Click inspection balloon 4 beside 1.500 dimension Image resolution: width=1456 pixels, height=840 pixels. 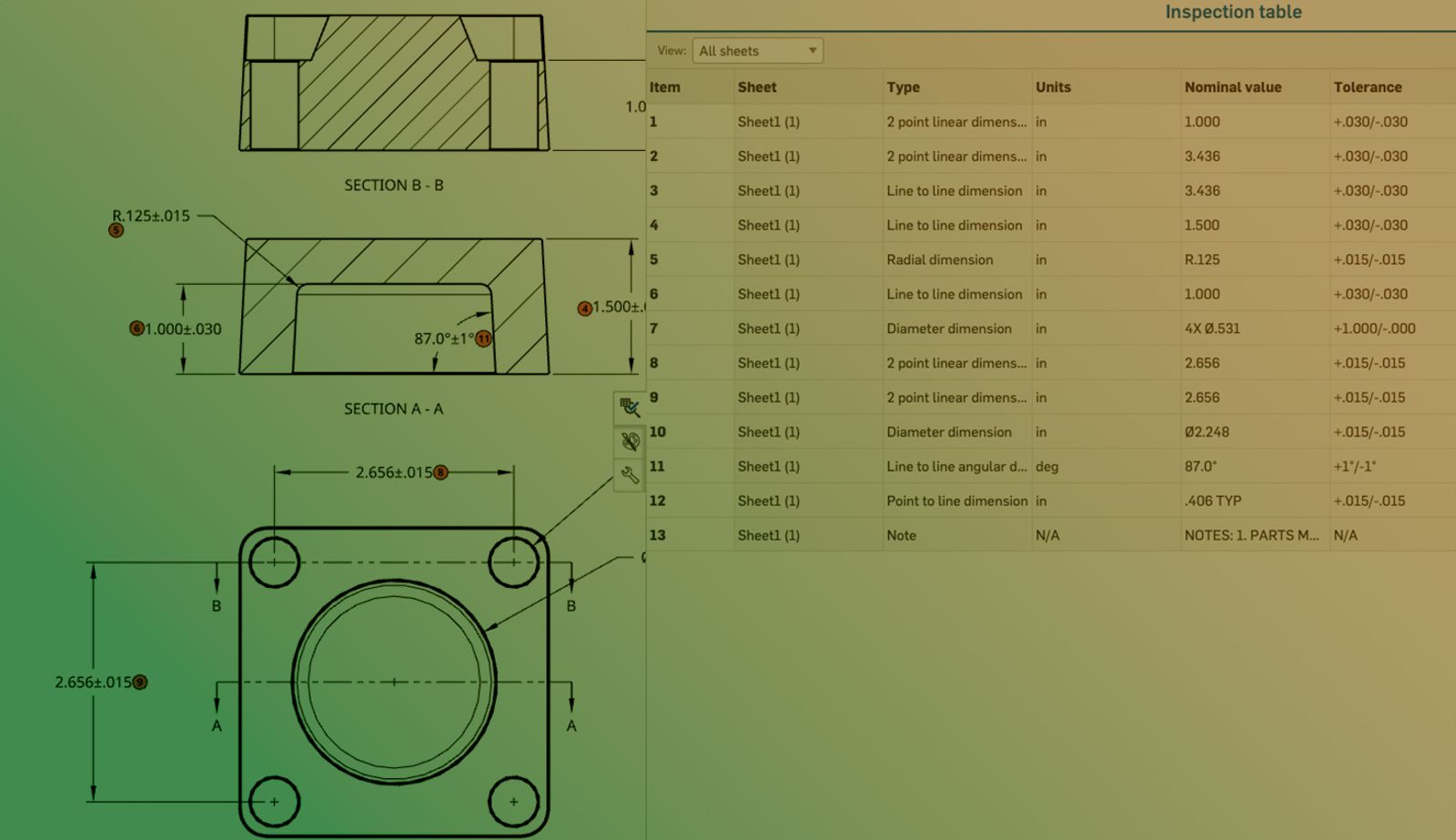point(585,309)
